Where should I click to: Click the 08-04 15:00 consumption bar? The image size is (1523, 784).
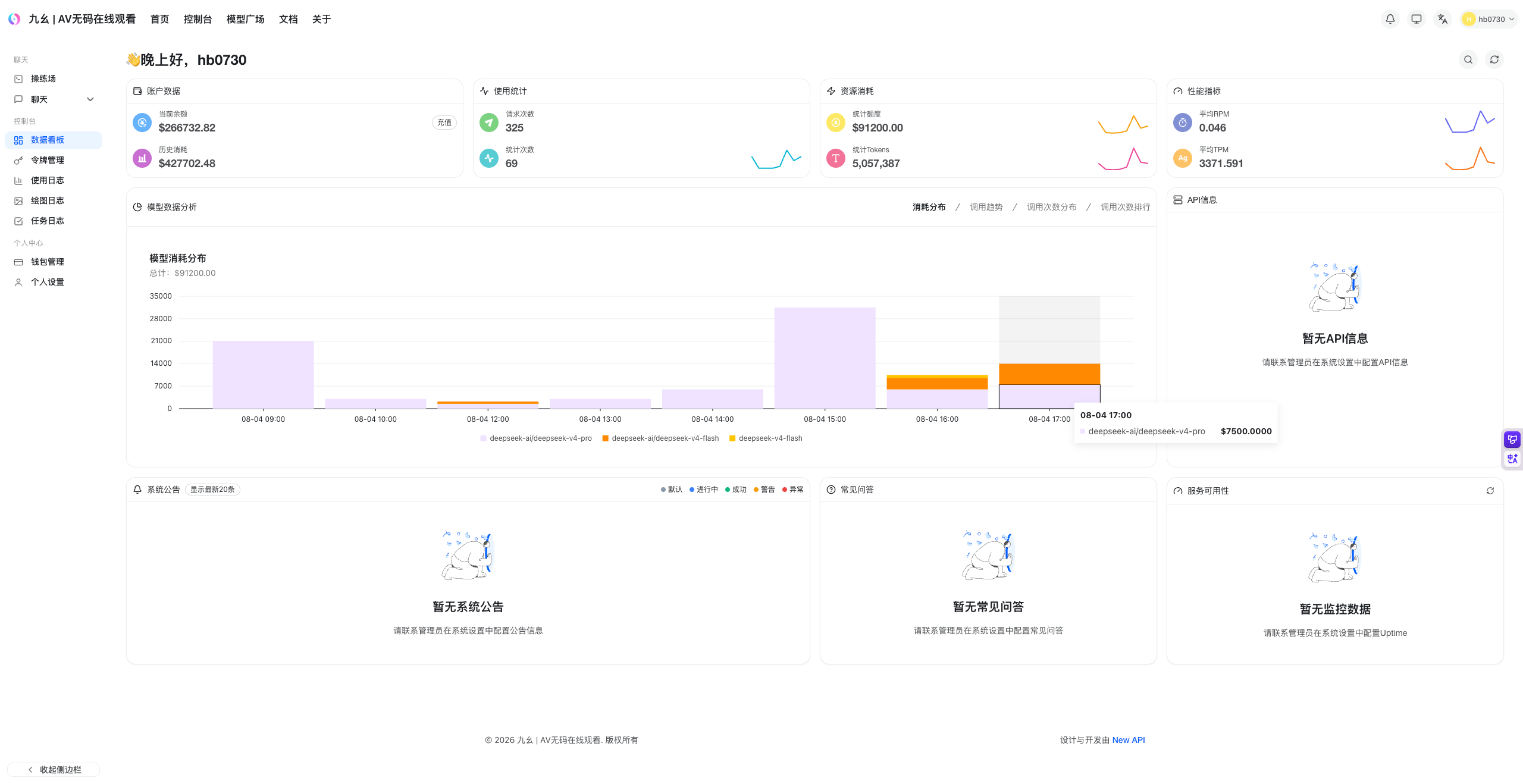click(x=825, y=358)
